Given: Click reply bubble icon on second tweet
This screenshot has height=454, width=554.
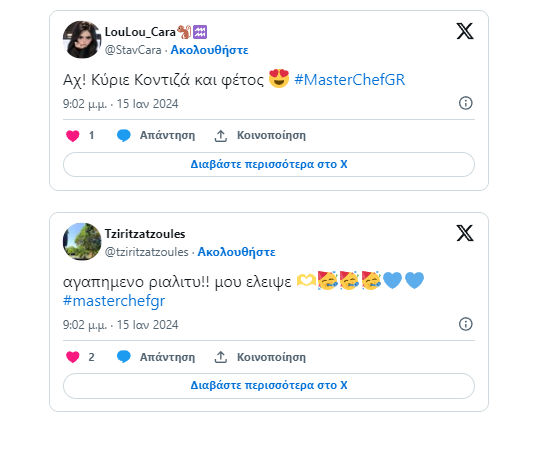Looking at the screenshot, I should pos(124,357).
